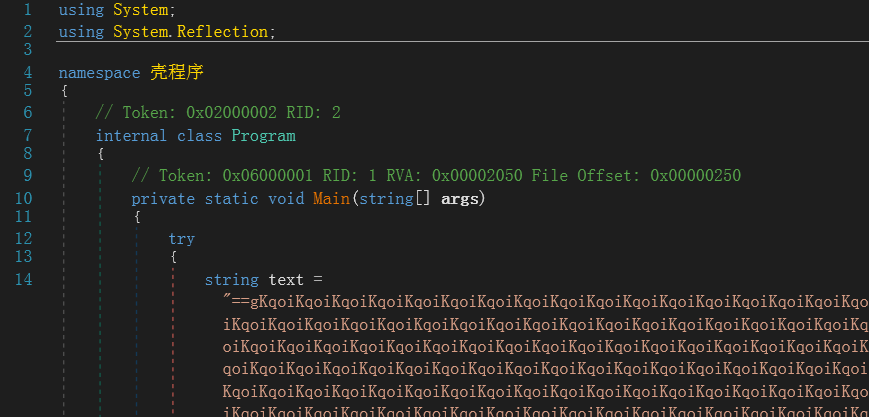Click the args parameter name
The height and width of the screenshot is (417, 869).
[x=463, y=198]
